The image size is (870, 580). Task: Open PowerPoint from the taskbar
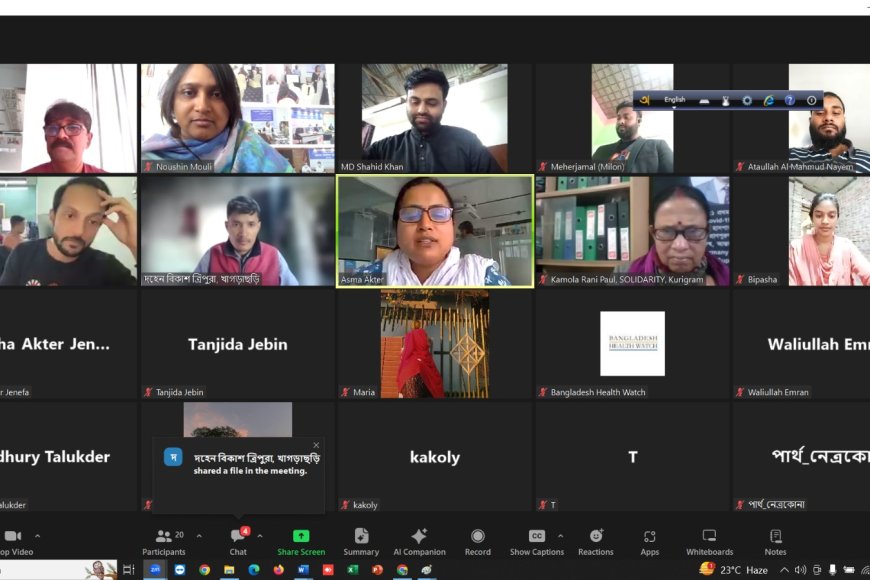pyautogui.click(x=377, y=569)
